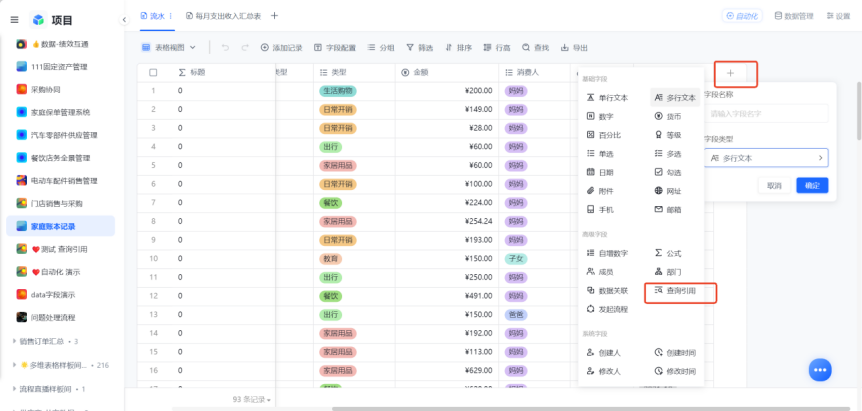Open 家庭账本记录 in sidebar

(60, 226)
